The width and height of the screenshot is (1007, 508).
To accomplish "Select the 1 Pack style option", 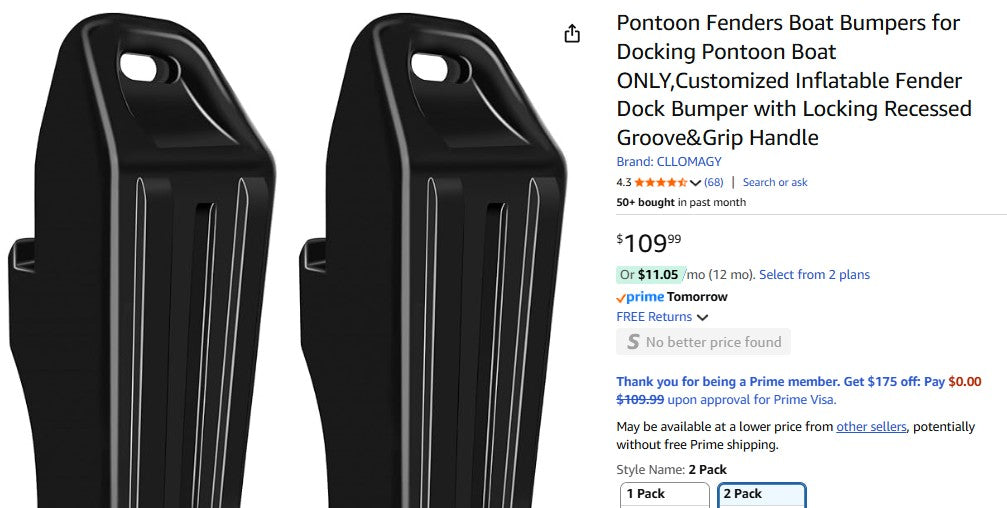I will 665,494.
